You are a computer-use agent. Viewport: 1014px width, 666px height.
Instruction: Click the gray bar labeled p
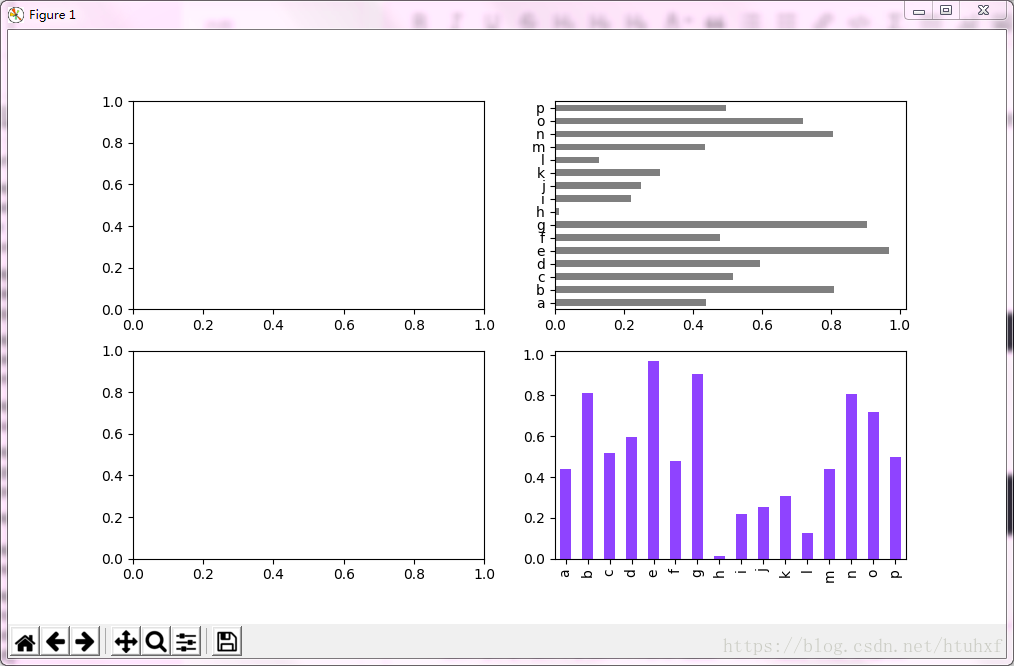pyautogui.click(x=640, y=108)
